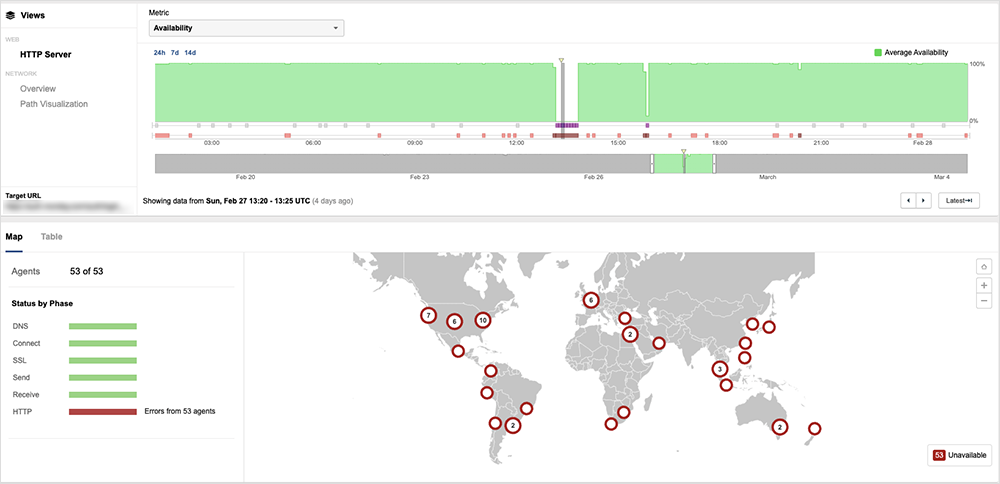Viewport: 1000px width, 484px height.
Task: Reset map with the home icon
Action: 984,266
